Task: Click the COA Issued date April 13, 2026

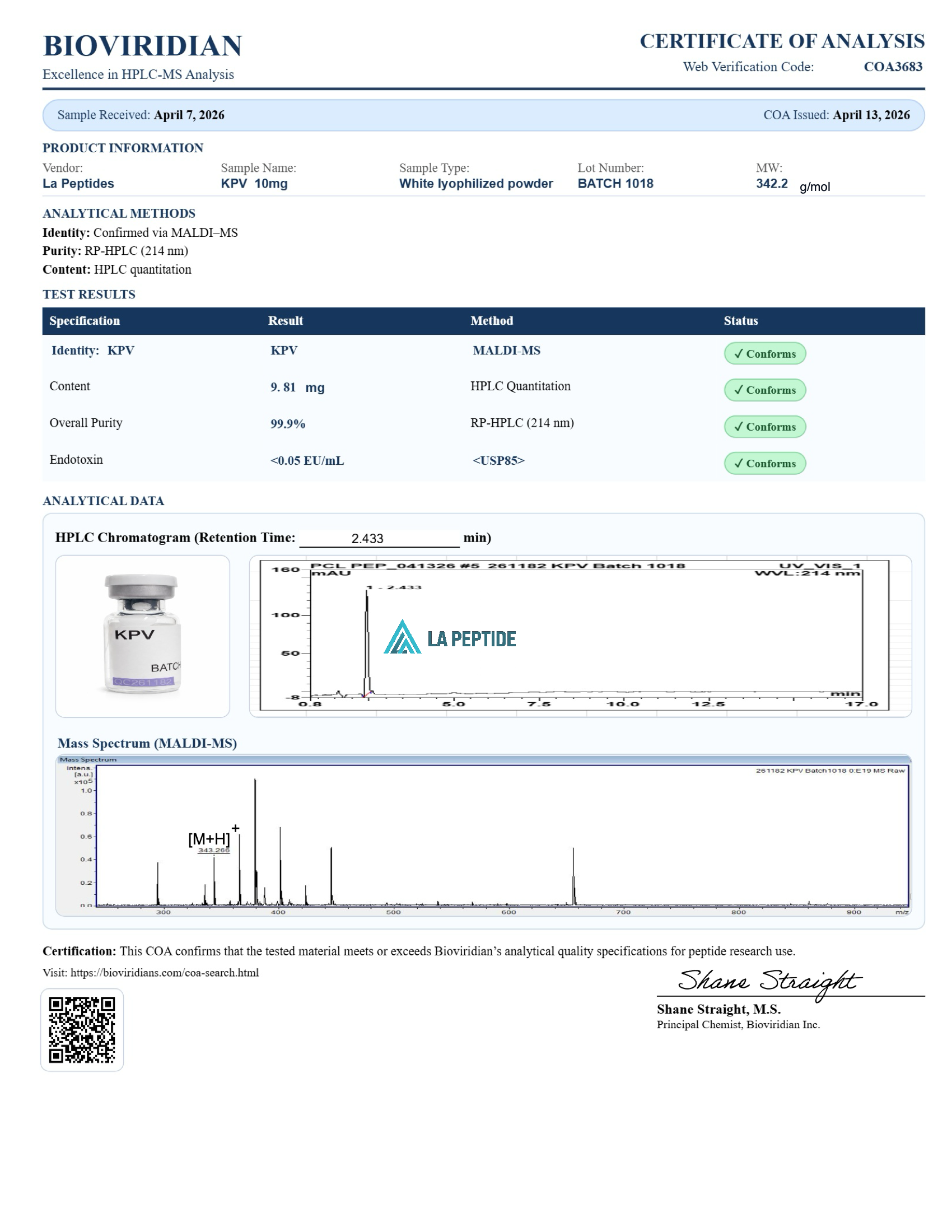Action: (x=871, y=115)
